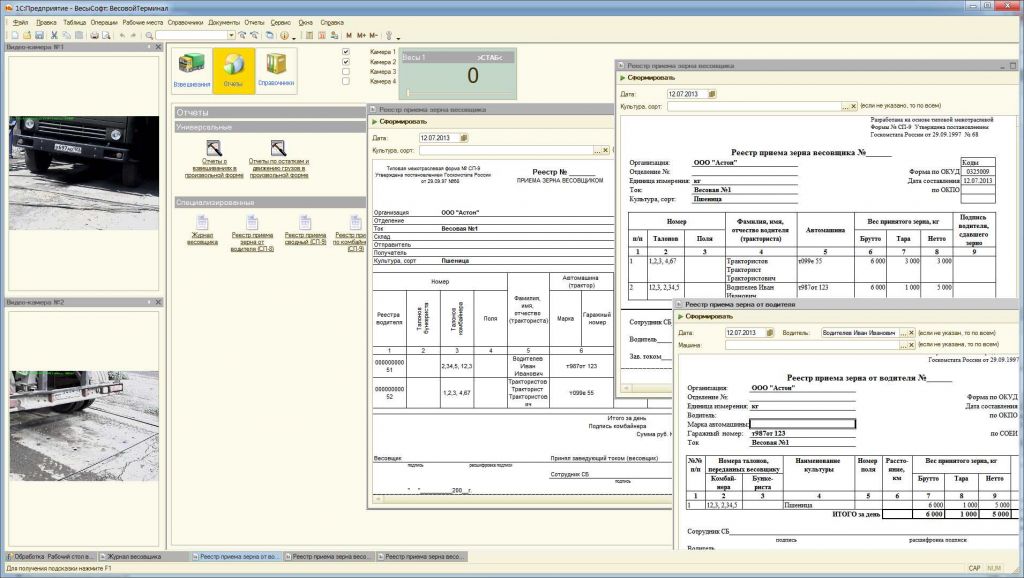Screen dimensions: 1024x578
Task: Uncheck the Камера 1 checkbox
Action: click(345, 52)
